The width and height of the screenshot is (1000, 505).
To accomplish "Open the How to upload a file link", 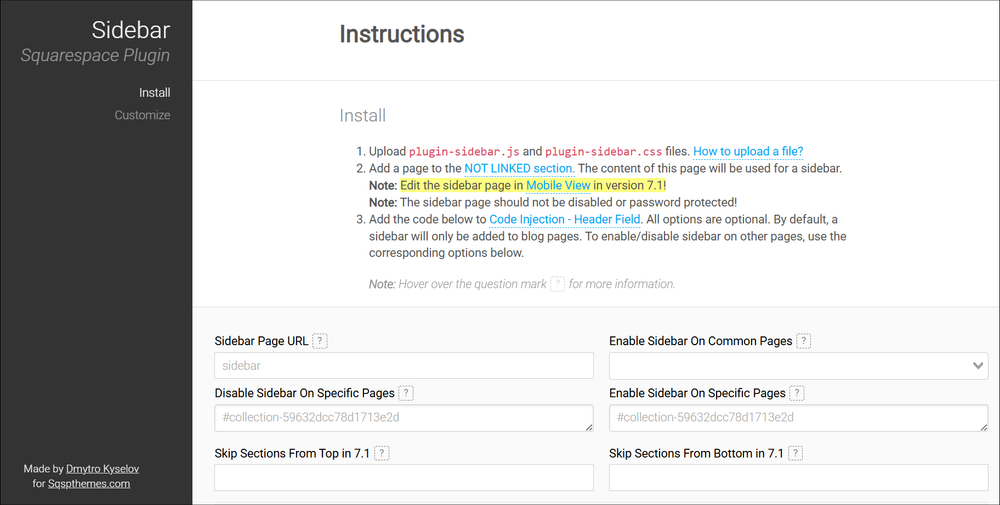I will 748,152.
